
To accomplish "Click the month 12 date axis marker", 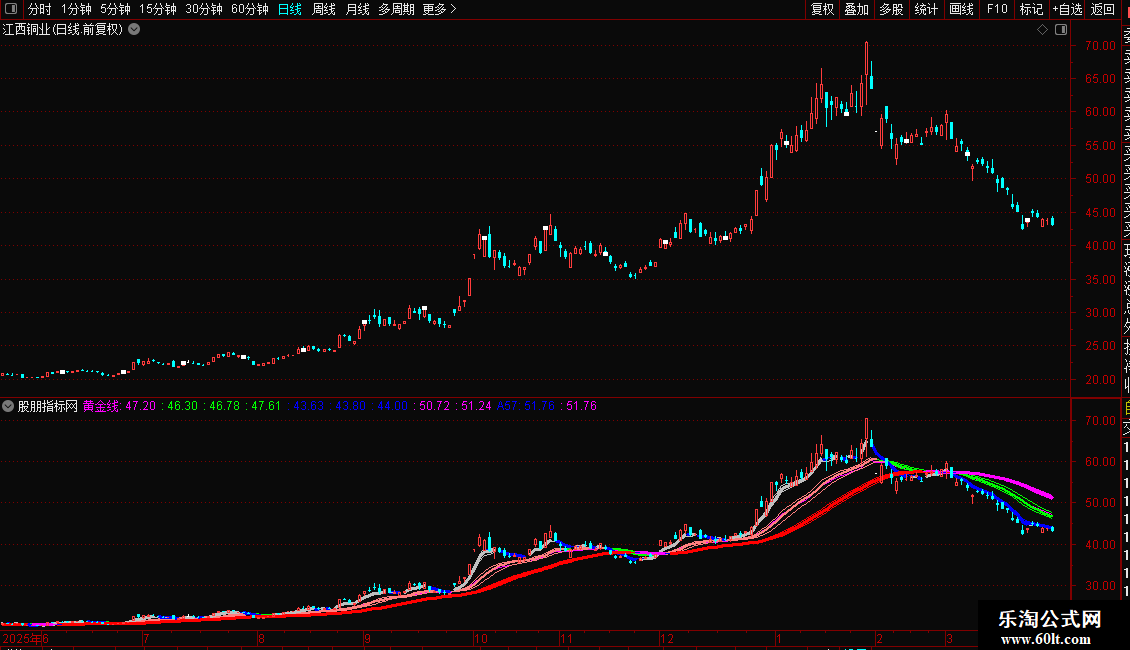I will point(667,638).
